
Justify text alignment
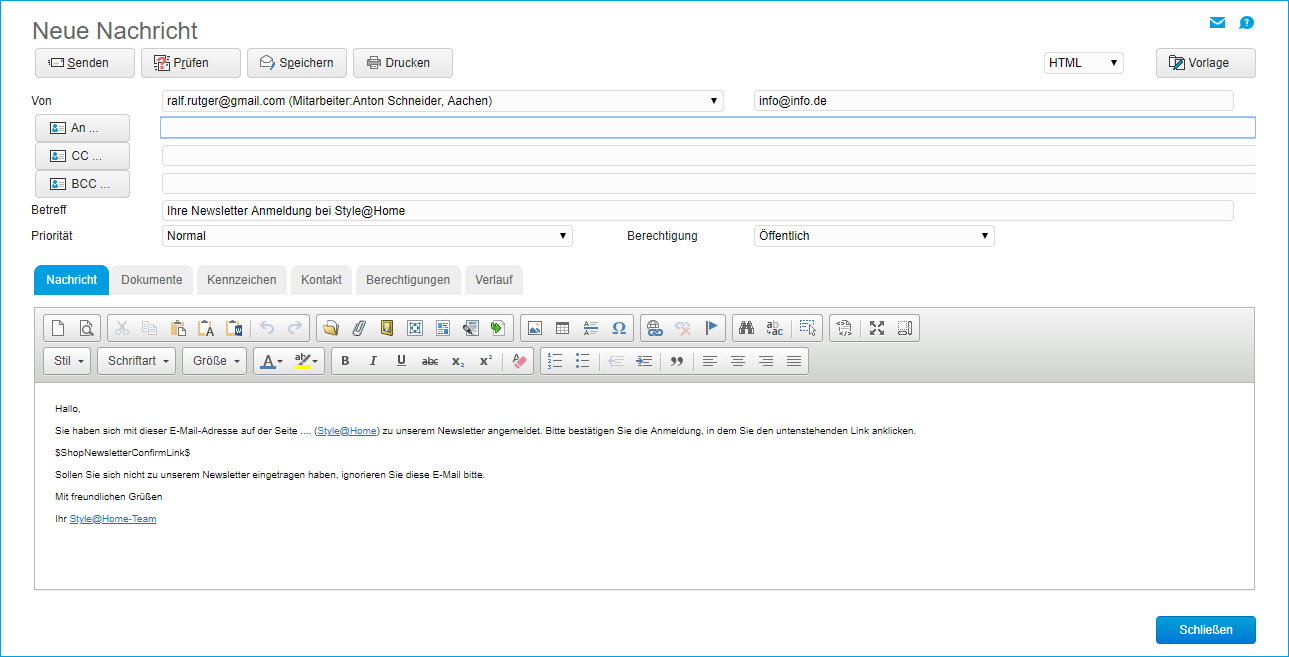coord(794,361)
